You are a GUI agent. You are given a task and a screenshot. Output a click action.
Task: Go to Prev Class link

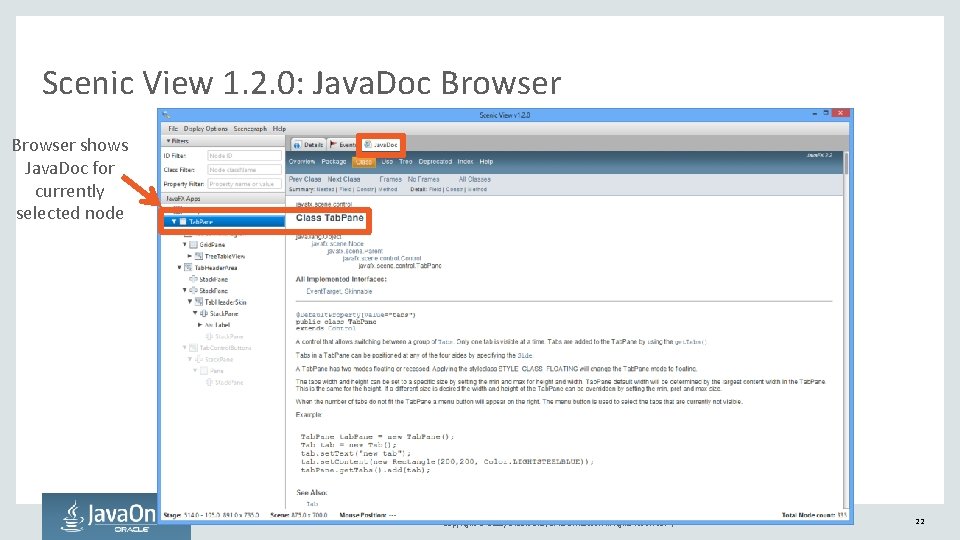pyautogui.click(x=305, y=179)
